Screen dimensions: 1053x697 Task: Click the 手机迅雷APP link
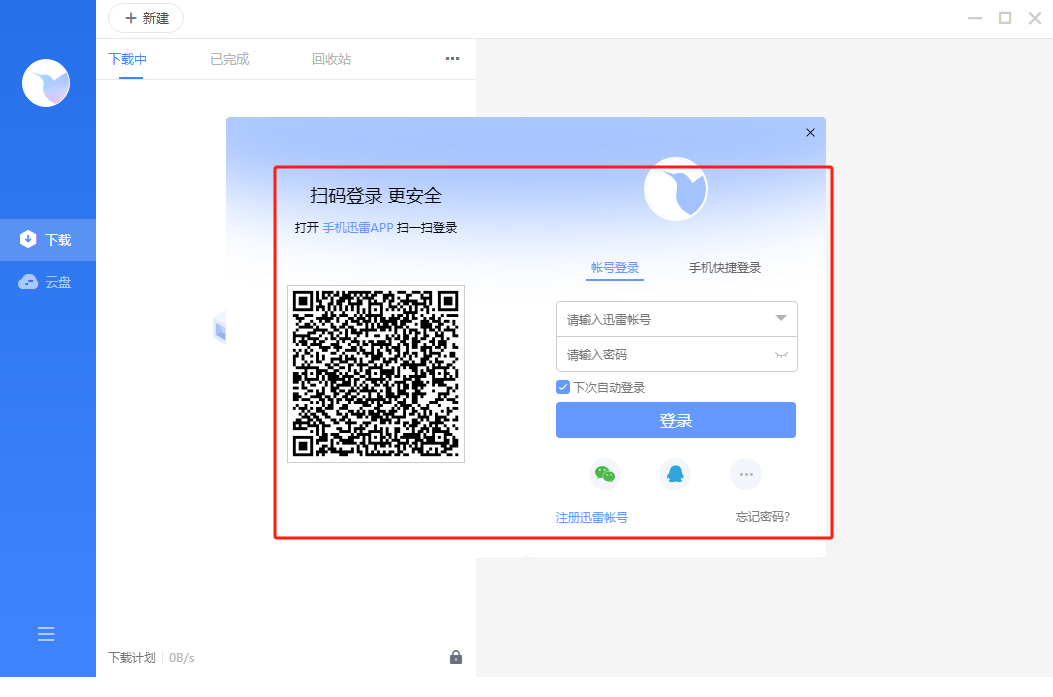pyautogui.click(x=358, y=228)
